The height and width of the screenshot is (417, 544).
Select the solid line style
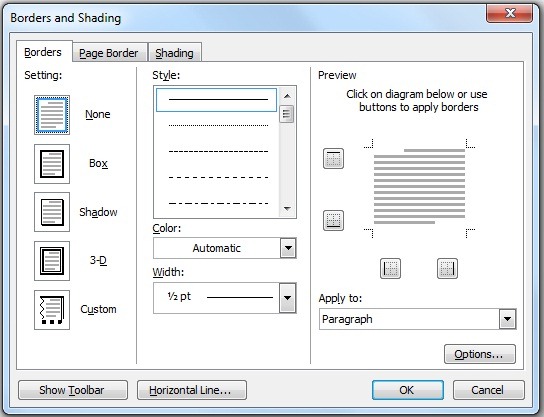(x=216, y=100)
